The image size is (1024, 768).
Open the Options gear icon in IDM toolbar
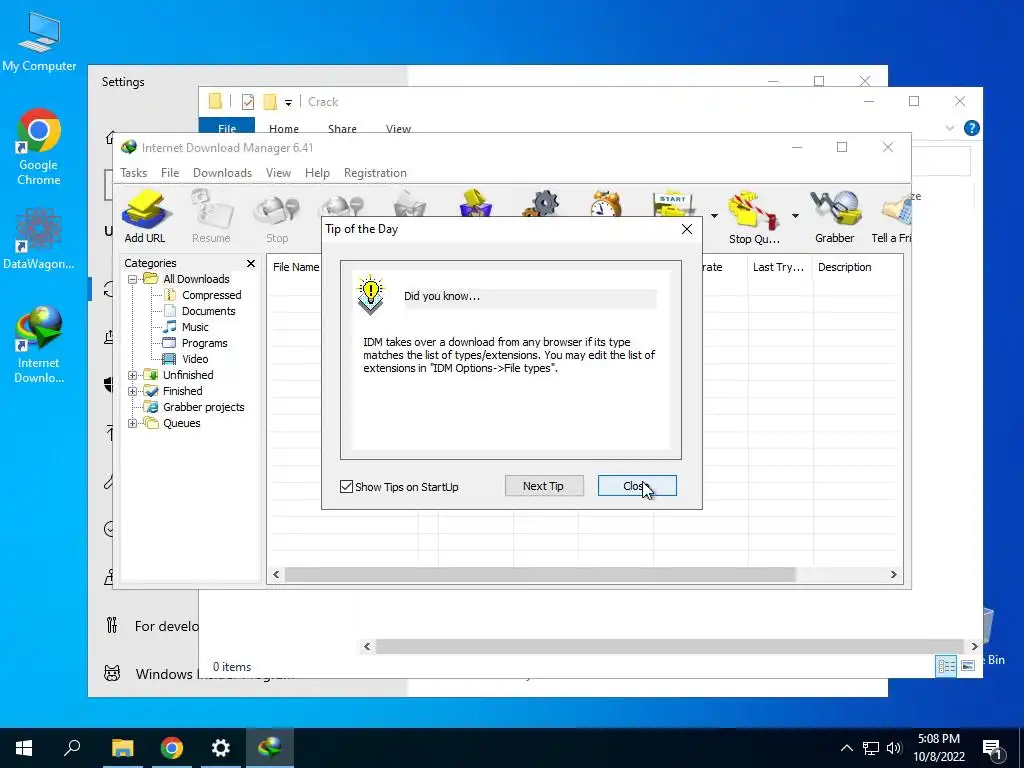[x=541, y=204]
